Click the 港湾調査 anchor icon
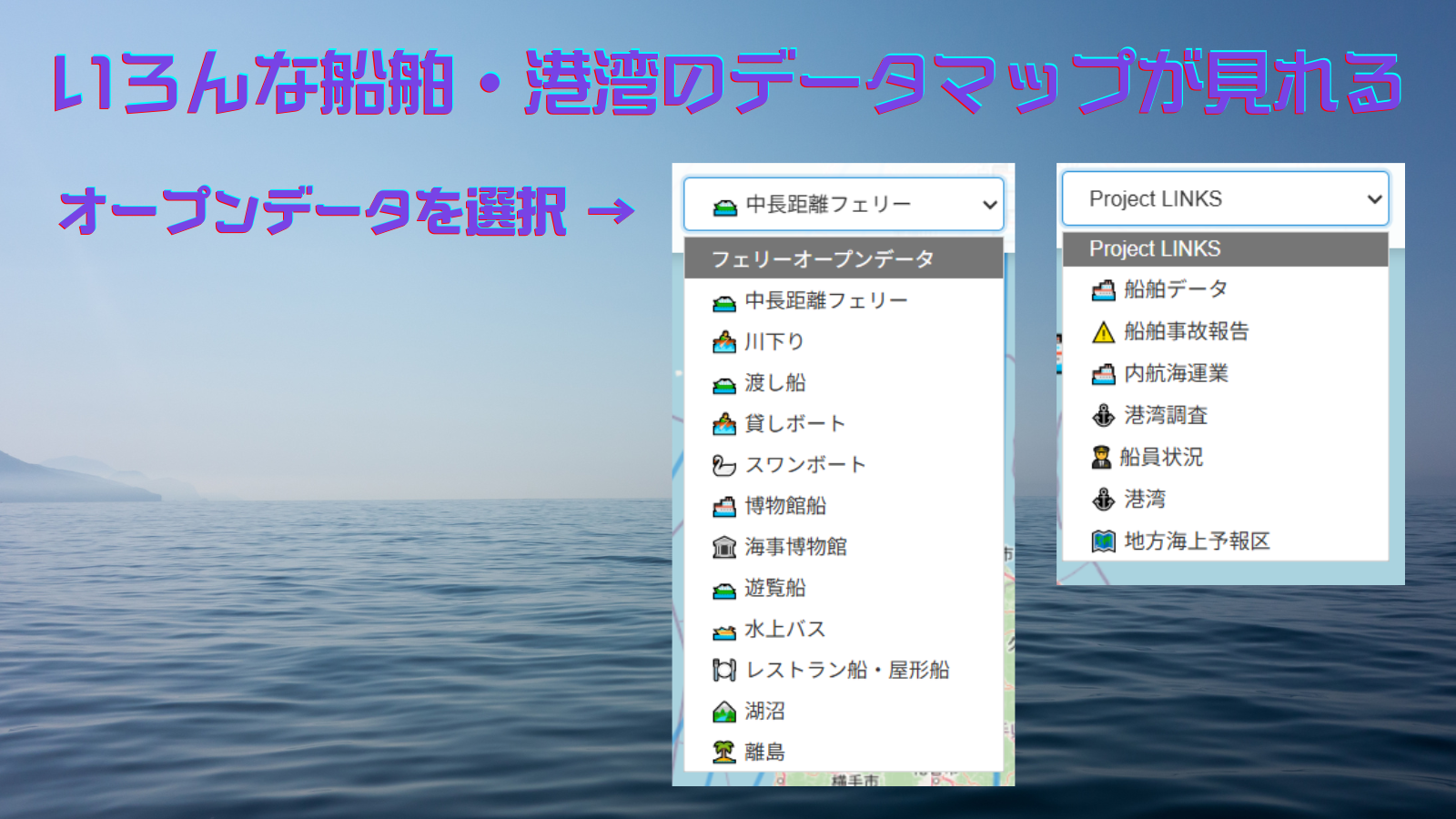1456x819 pixels. 1101,416
